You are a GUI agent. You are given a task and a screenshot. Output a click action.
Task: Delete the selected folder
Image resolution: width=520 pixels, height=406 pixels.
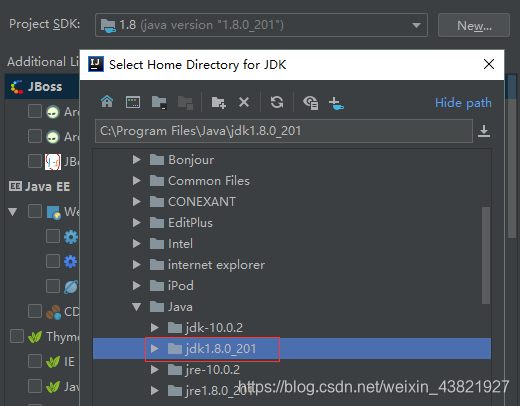pyautogui.click(x=244, y=102)
